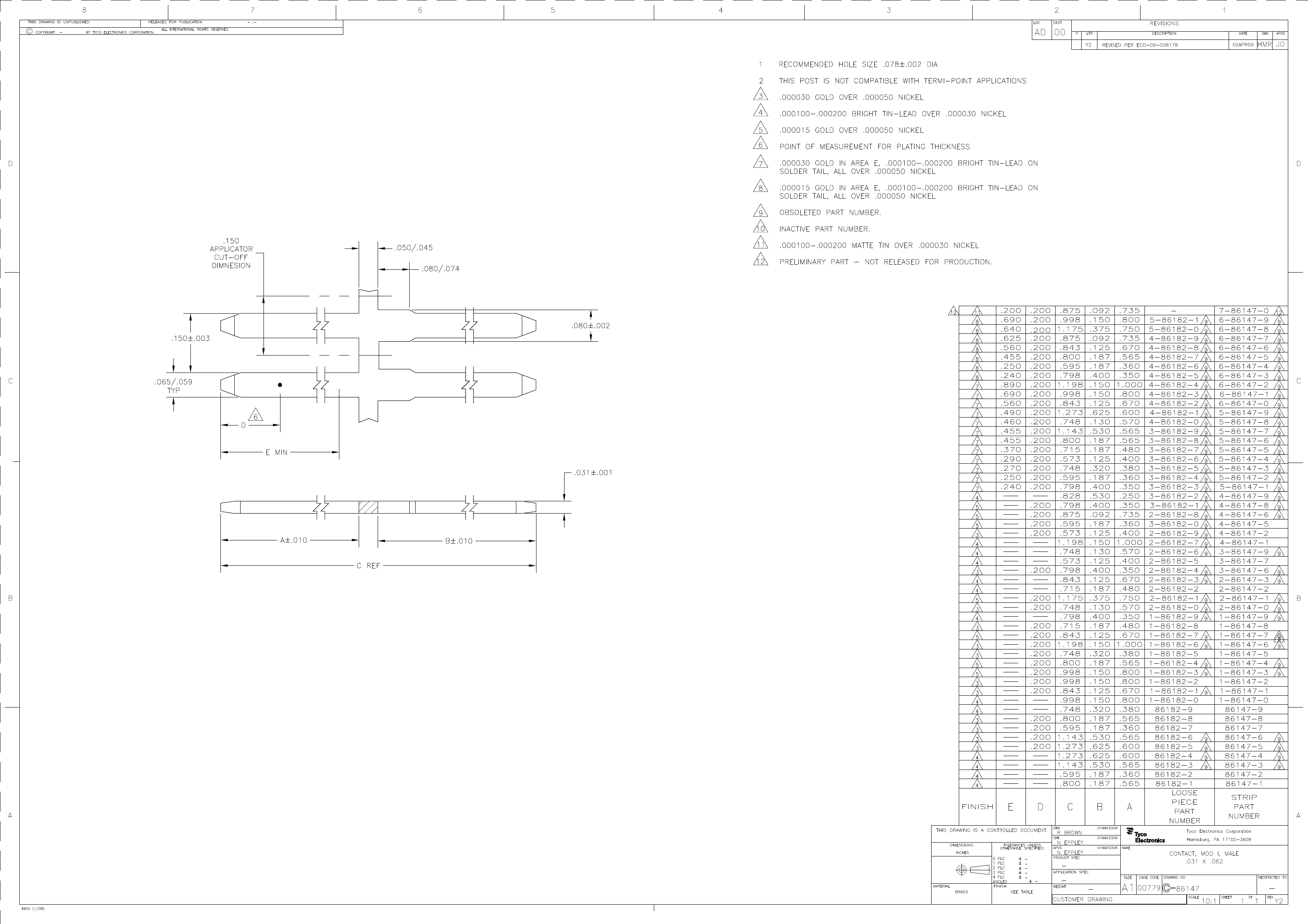Click the drawing number C-86147

(1181, 888)
